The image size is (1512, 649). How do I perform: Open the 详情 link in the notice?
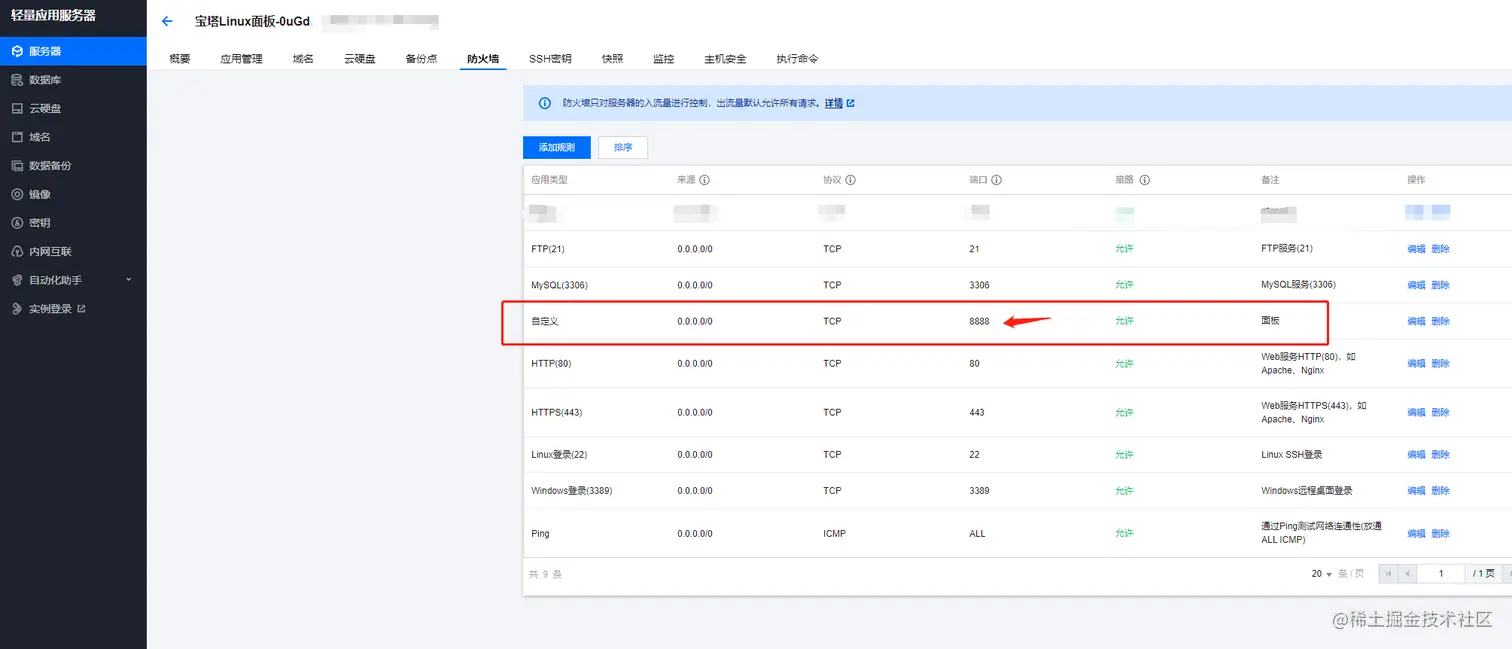click(x=839, y=103)
